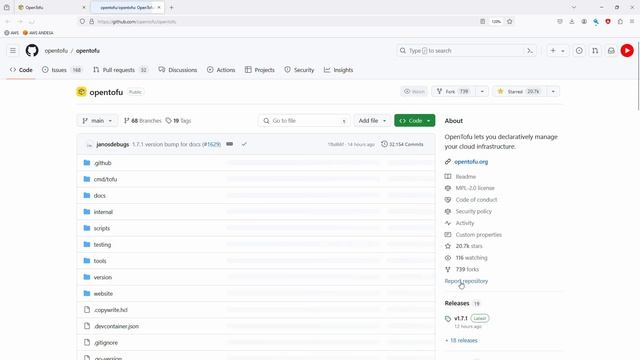The image size is (640, 360).
Task: Open the .github folder
Action: pyautogui.click(x=102, y=163)
